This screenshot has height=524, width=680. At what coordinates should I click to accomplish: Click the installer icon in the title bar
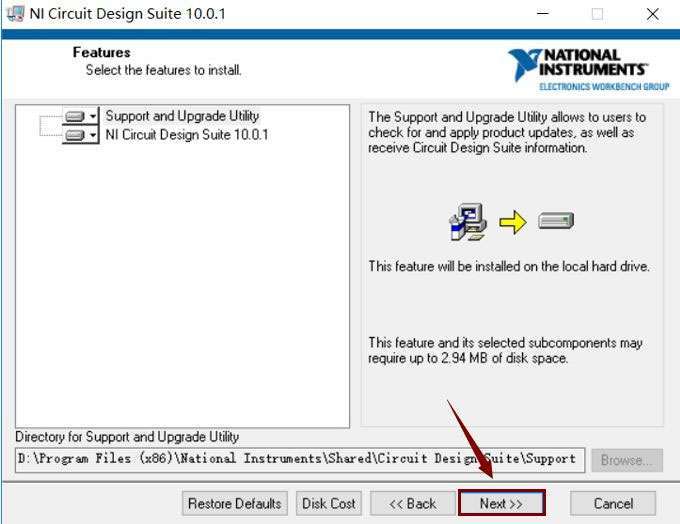[16, 13]
